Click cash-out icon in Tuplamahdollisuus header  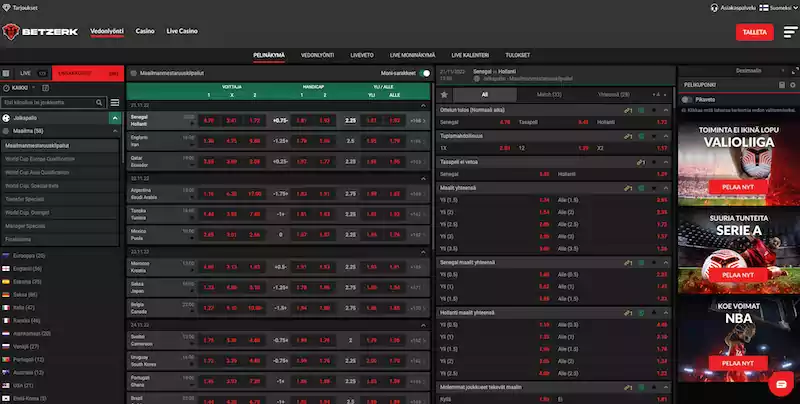point(628,136)
